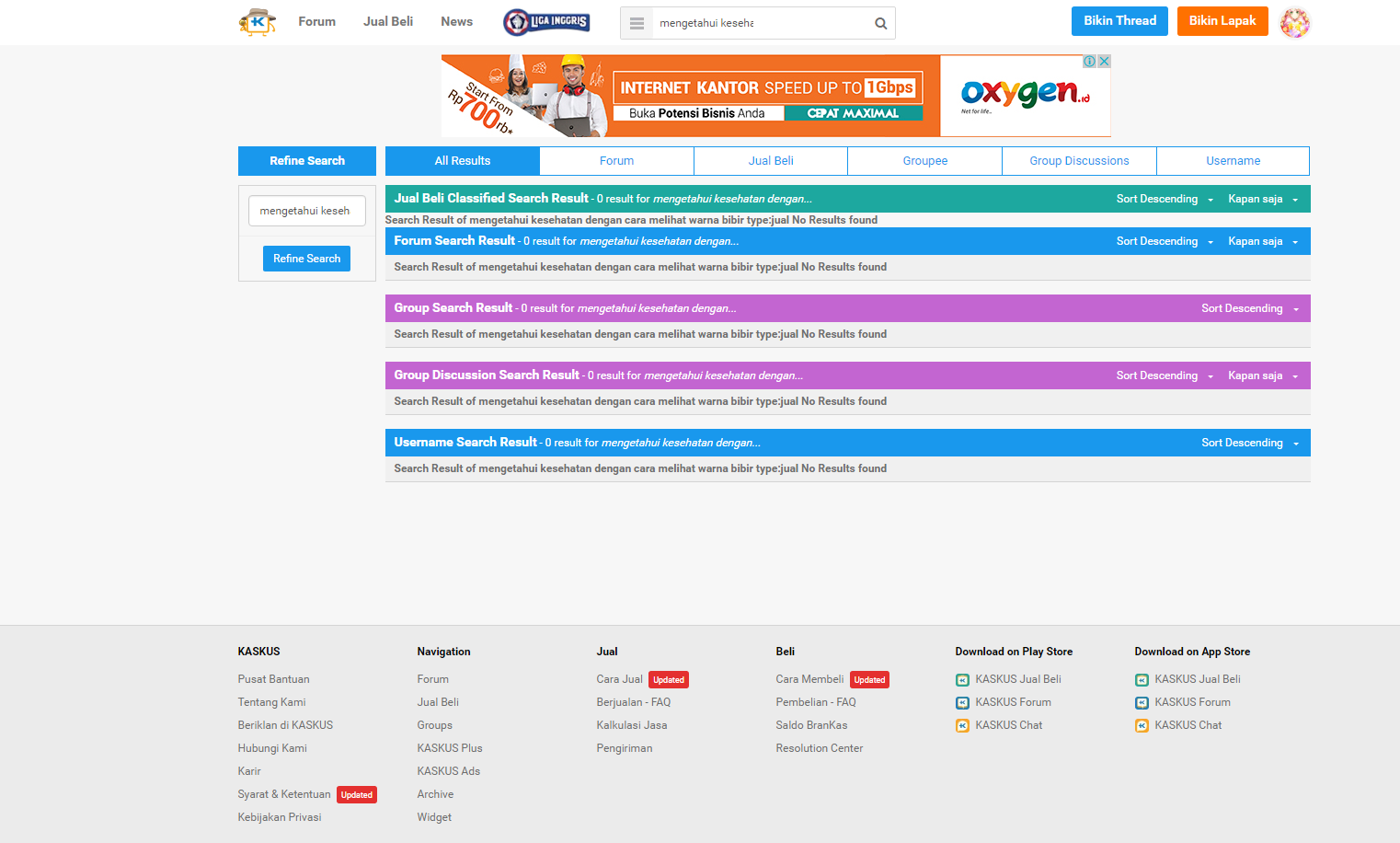Open Syarat & Ketentuan footer link

click(x=284, y=794)
